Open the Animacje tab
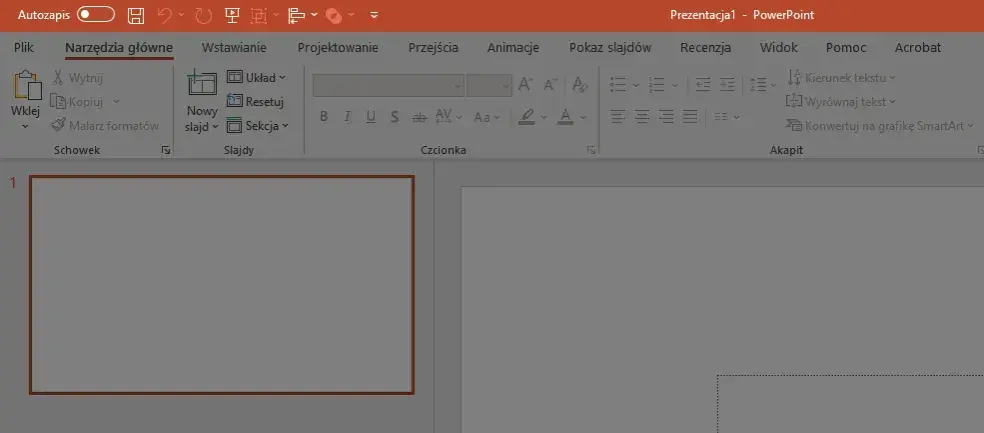984x433 pixels. click(513, 48)
